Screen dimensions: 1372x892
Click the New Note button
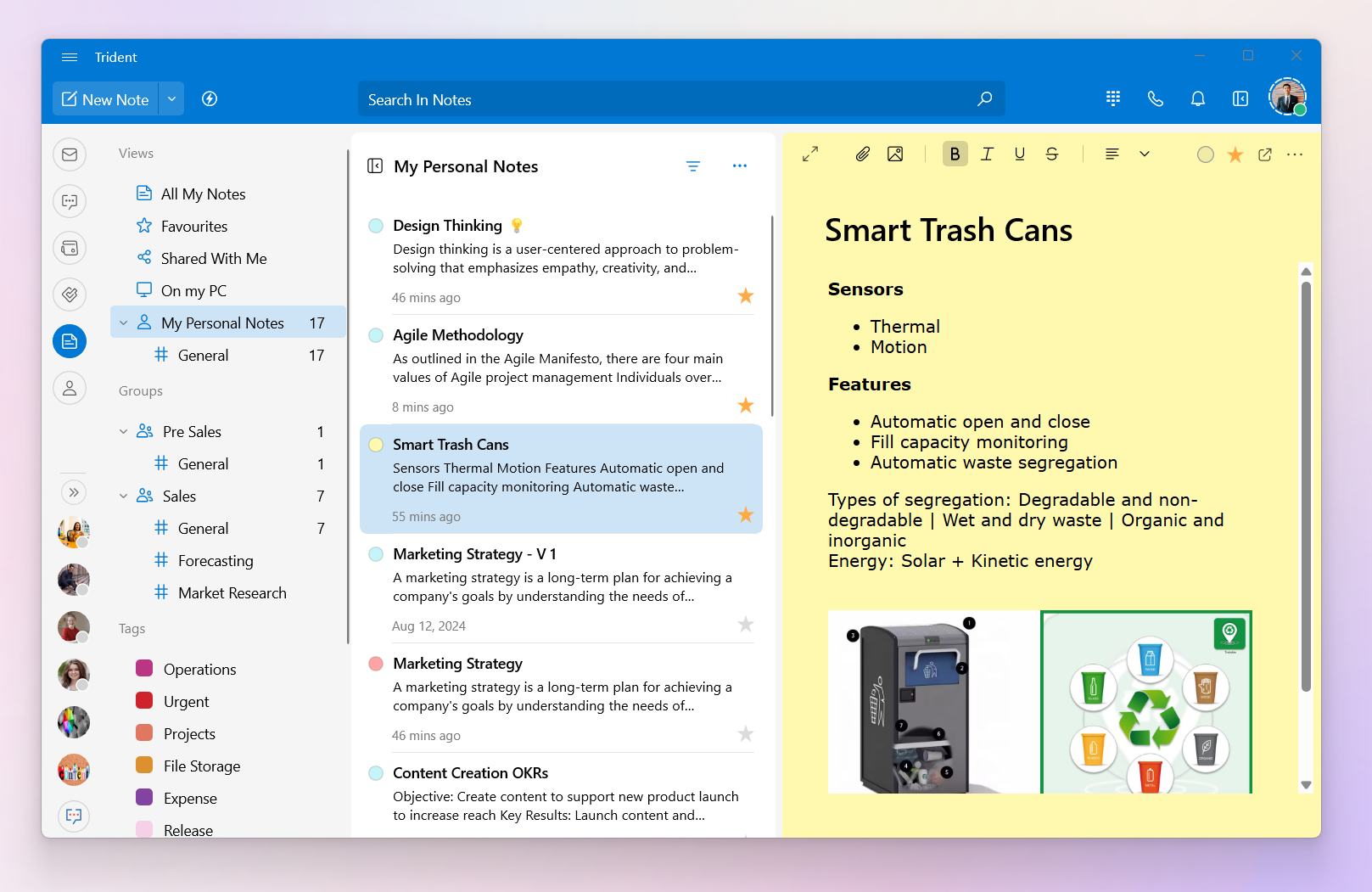pos(106,99)
